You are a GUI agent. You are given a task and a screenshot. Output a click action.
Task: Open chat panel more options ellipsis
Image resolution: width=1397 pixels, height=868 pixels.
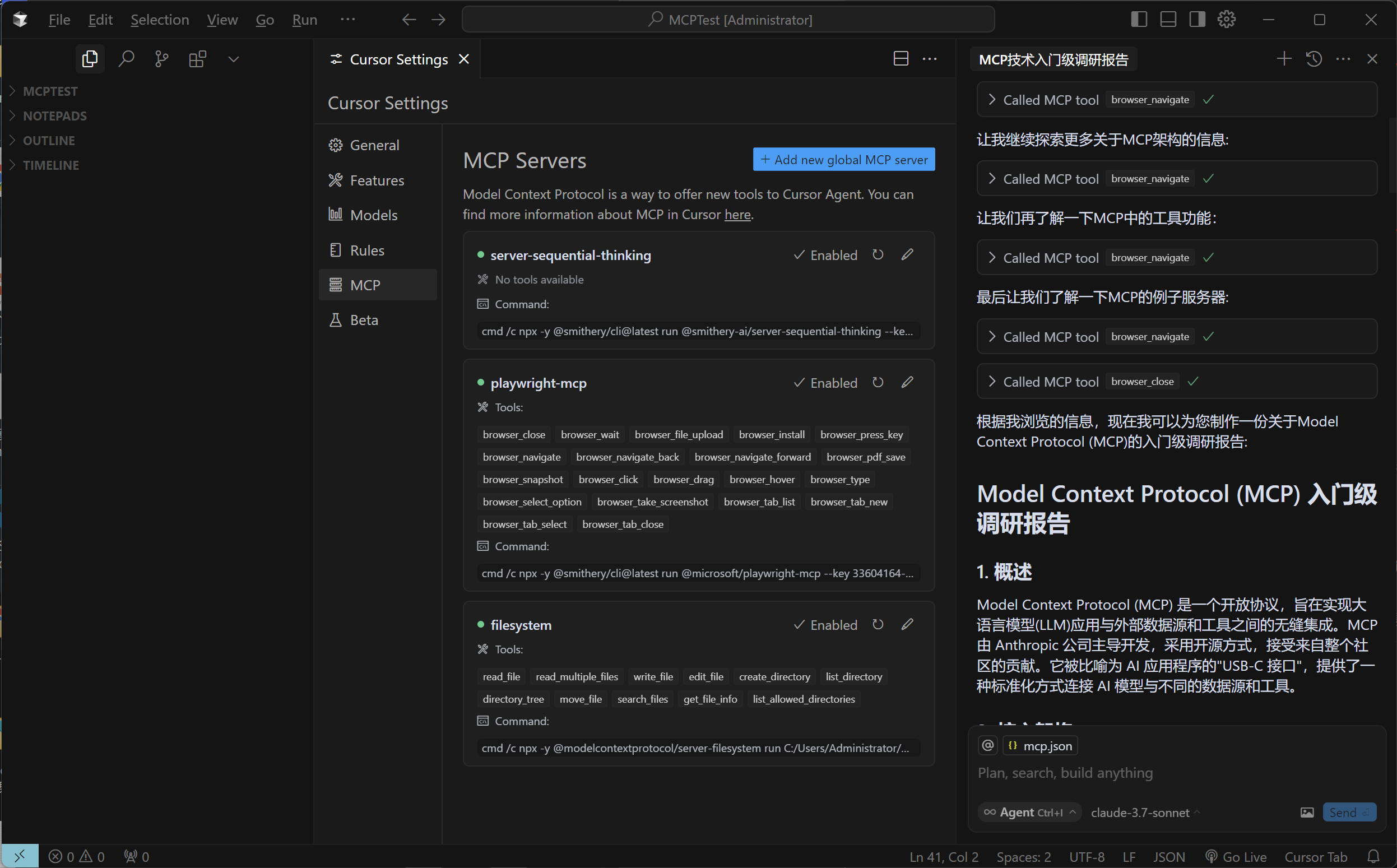1343,58
